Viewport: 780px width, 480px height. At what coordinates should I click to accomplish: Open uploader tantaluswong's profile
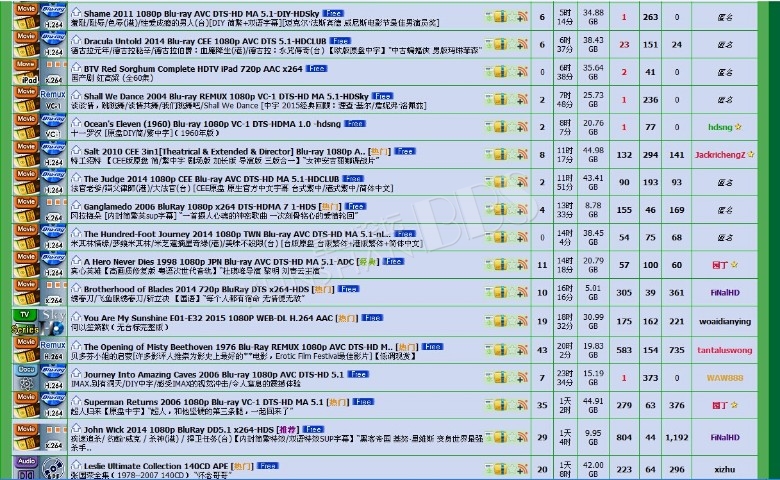pyautogui.click(x=724, y=350)
